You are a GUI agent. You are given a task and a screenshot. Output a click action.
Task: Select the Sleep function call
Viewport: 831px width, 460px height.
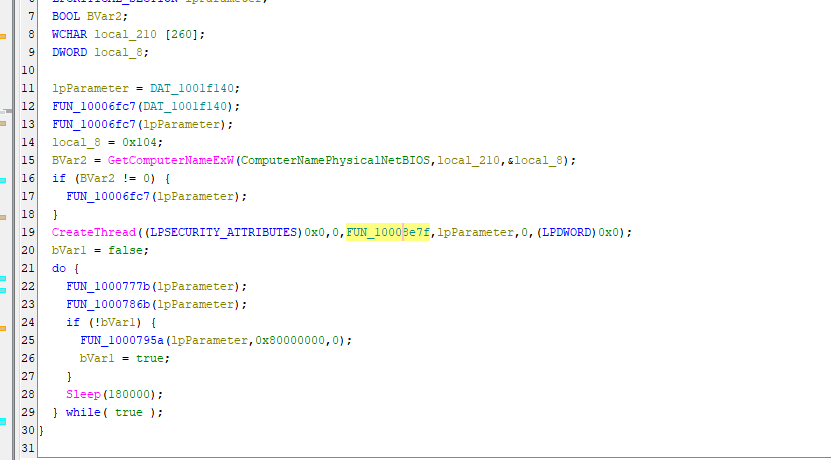(x=83, y=394)
